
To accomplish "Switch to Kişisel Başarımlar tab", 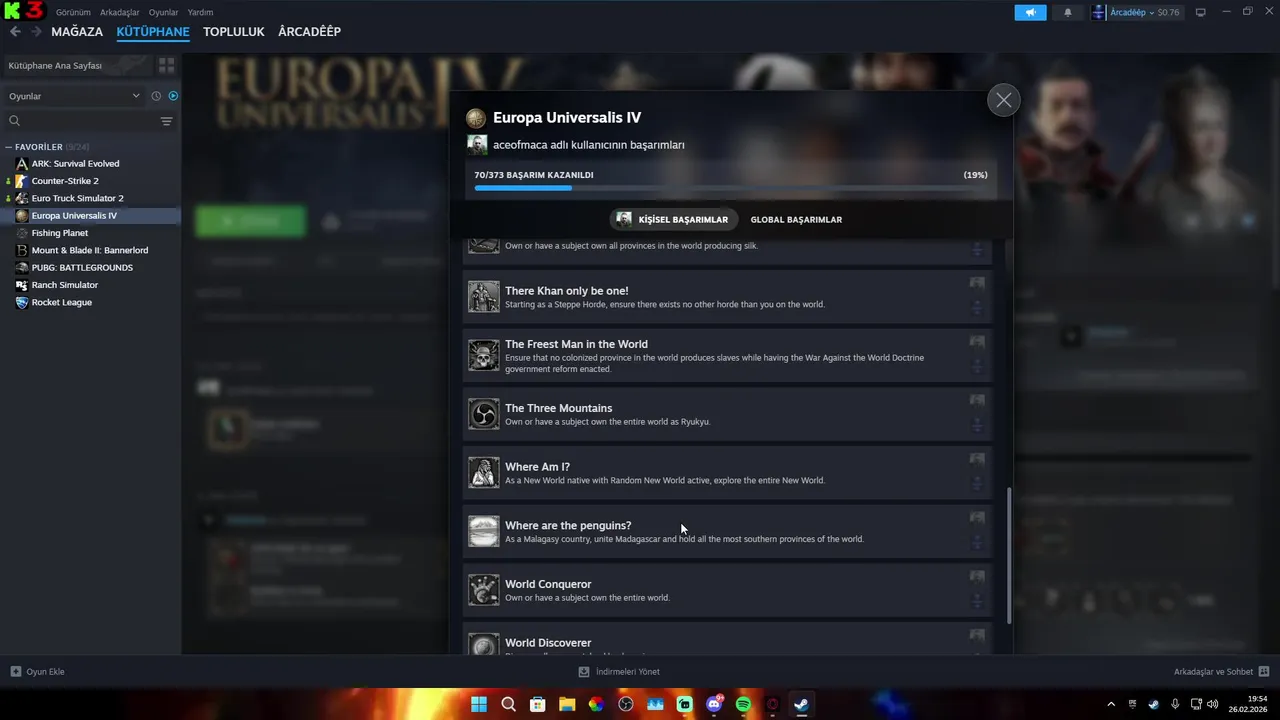I will (x=672, y=219).
